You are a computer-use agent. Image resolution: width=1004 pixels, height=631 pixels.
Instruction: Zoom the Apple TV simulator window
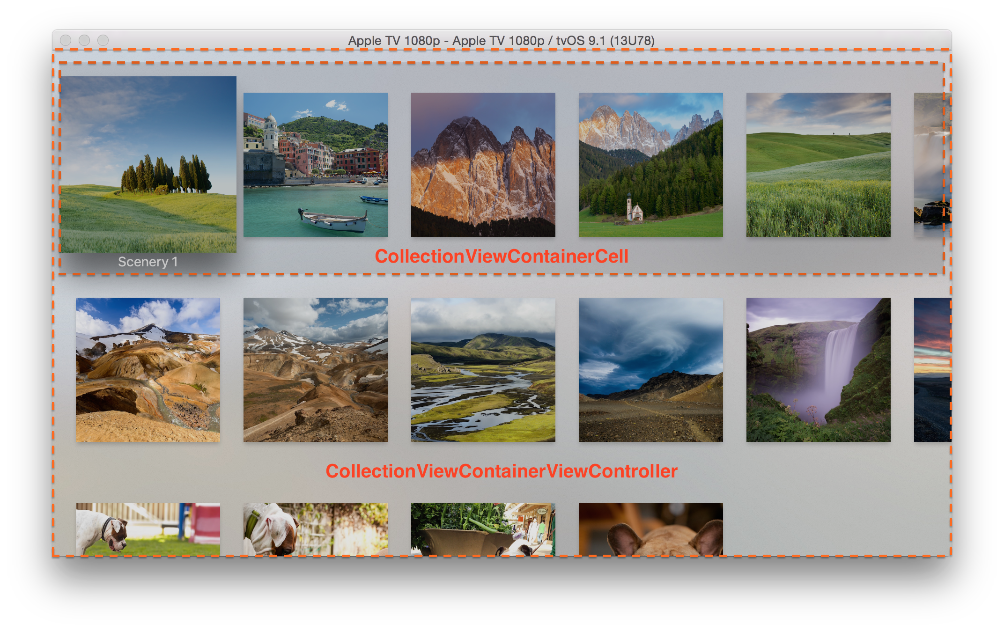click(x=102, y=40)
